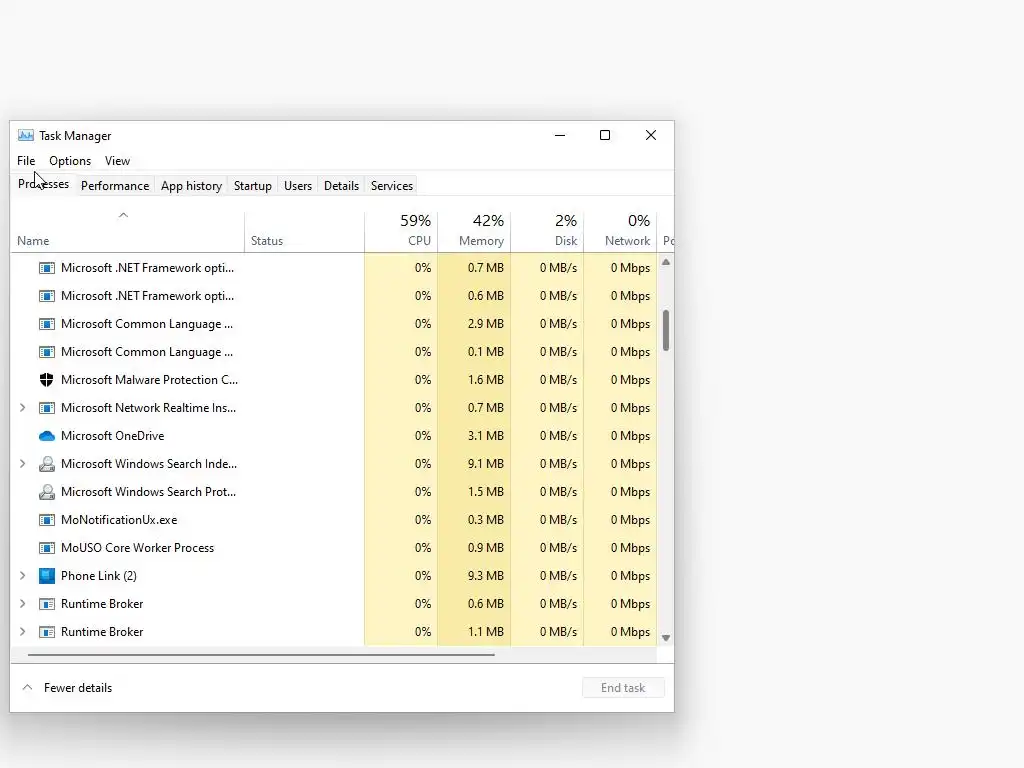The width and height of the screenshot is (1024, 768).
Task: Click the Phone Link app icon
Action: 46,575
